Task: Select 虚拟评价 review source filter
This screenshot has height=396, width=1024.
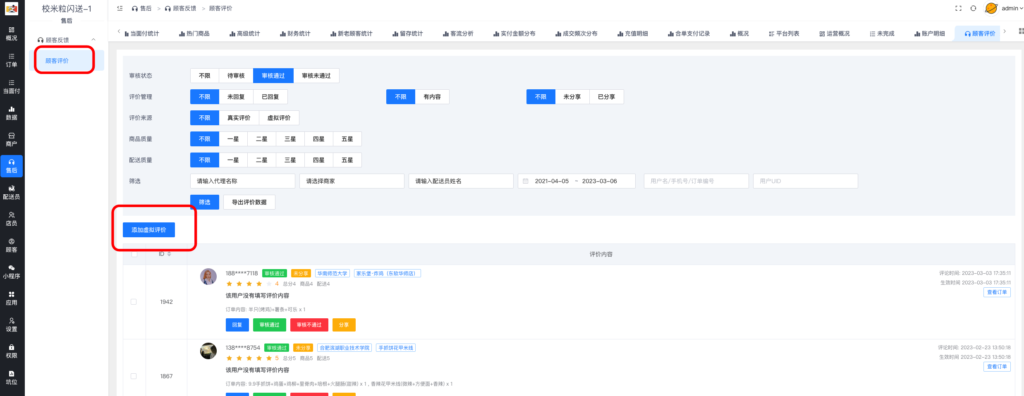Action: tap(279, 118)
